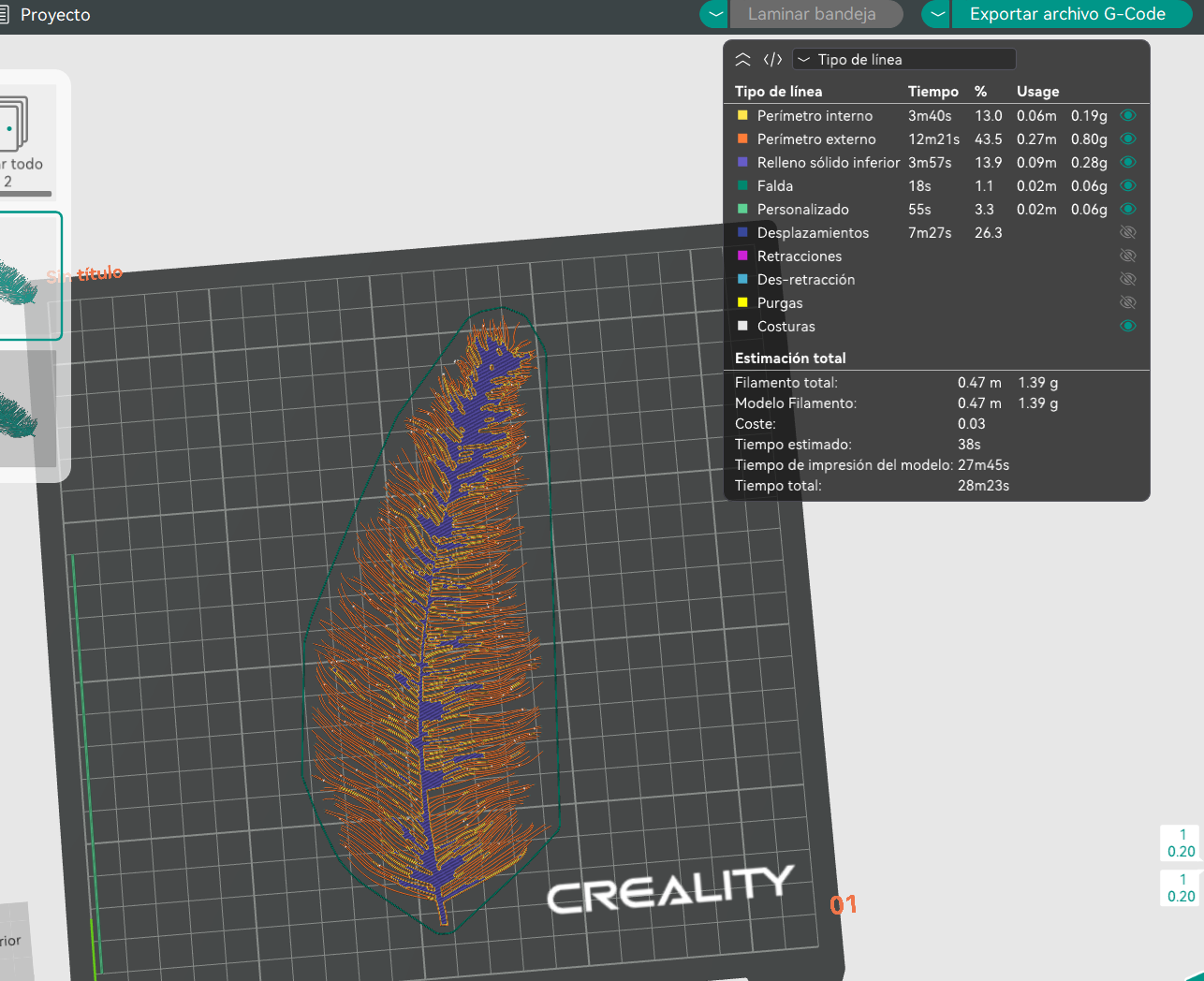Hide Perímetro externo lines
This screenshot has width=1204, height=981.
(1128, 139)
